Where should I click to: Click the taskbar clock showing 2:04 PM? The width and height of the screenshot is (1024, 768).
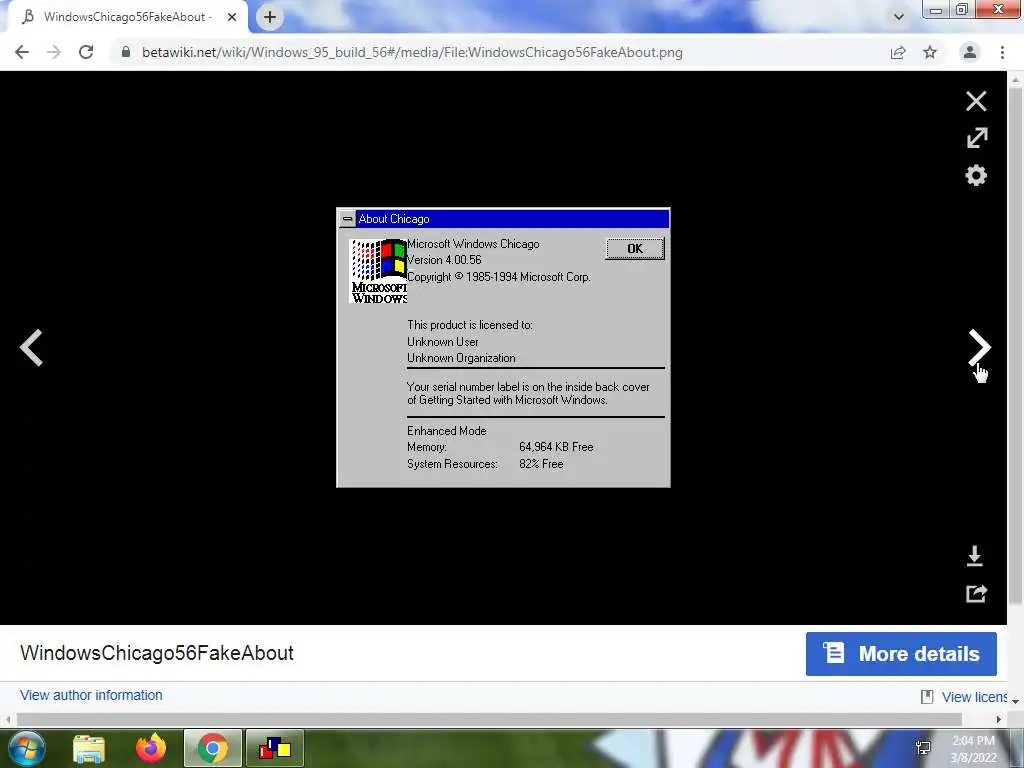click(974, 749)
